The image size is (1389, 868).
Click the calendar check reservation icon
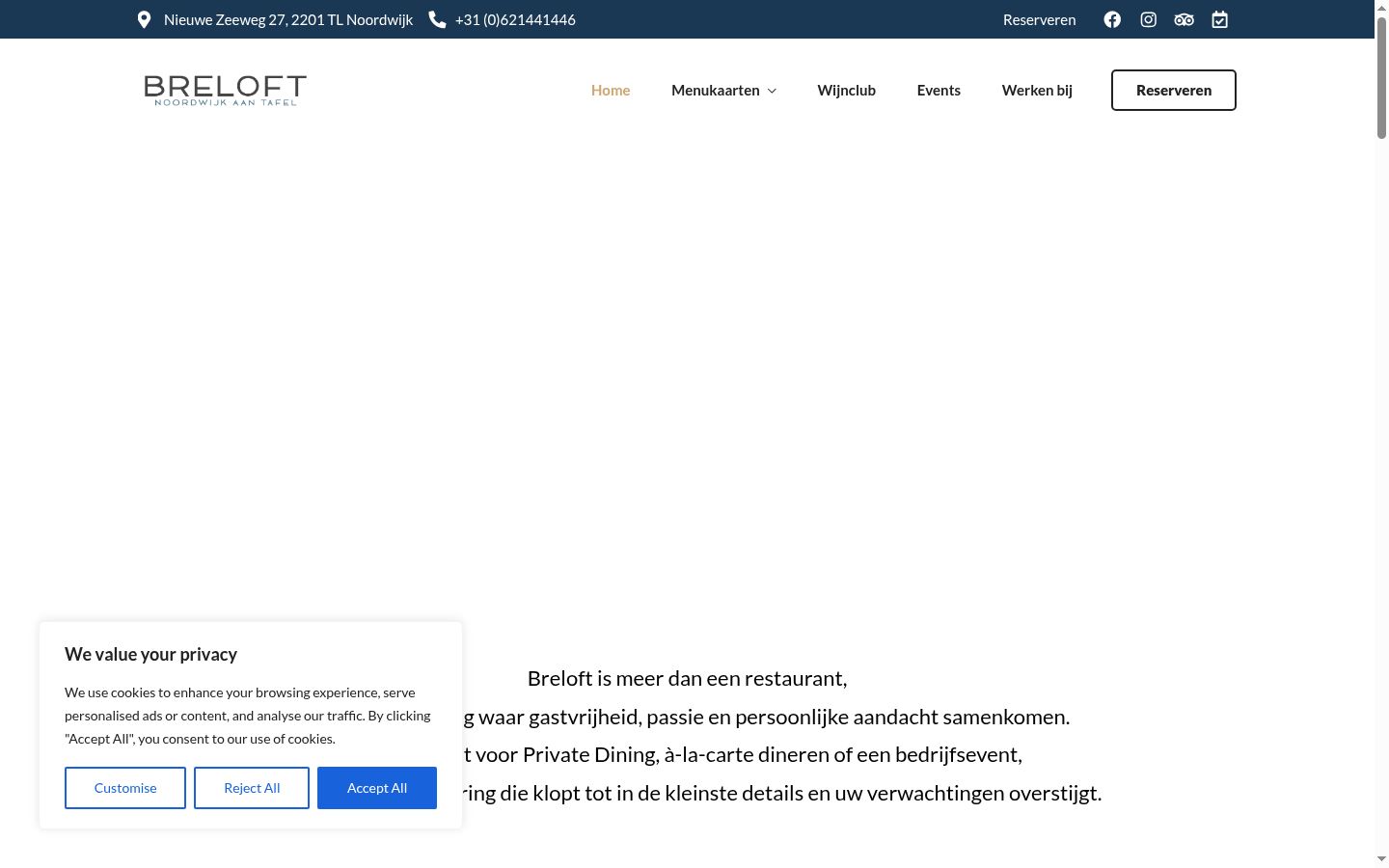tap(1220, 19)
